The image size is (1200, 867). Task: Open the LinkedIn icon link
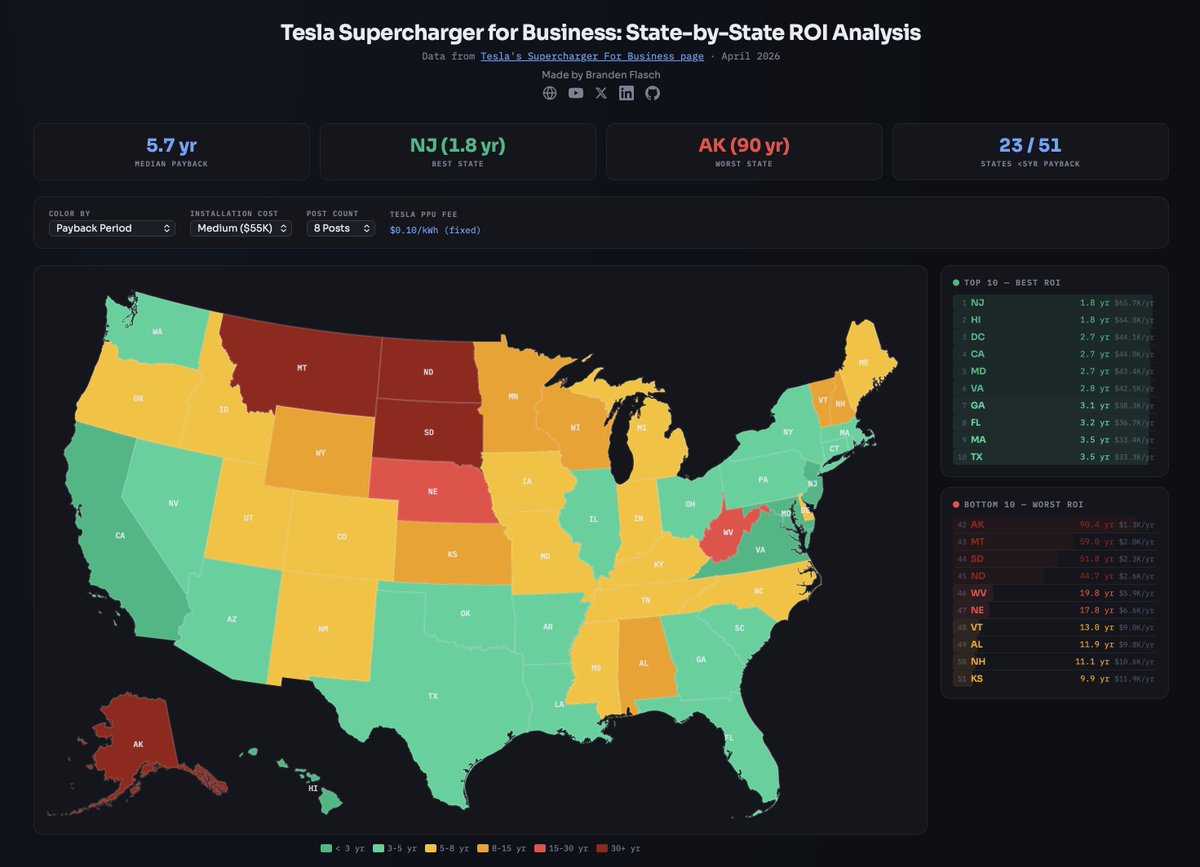[626, 93]
